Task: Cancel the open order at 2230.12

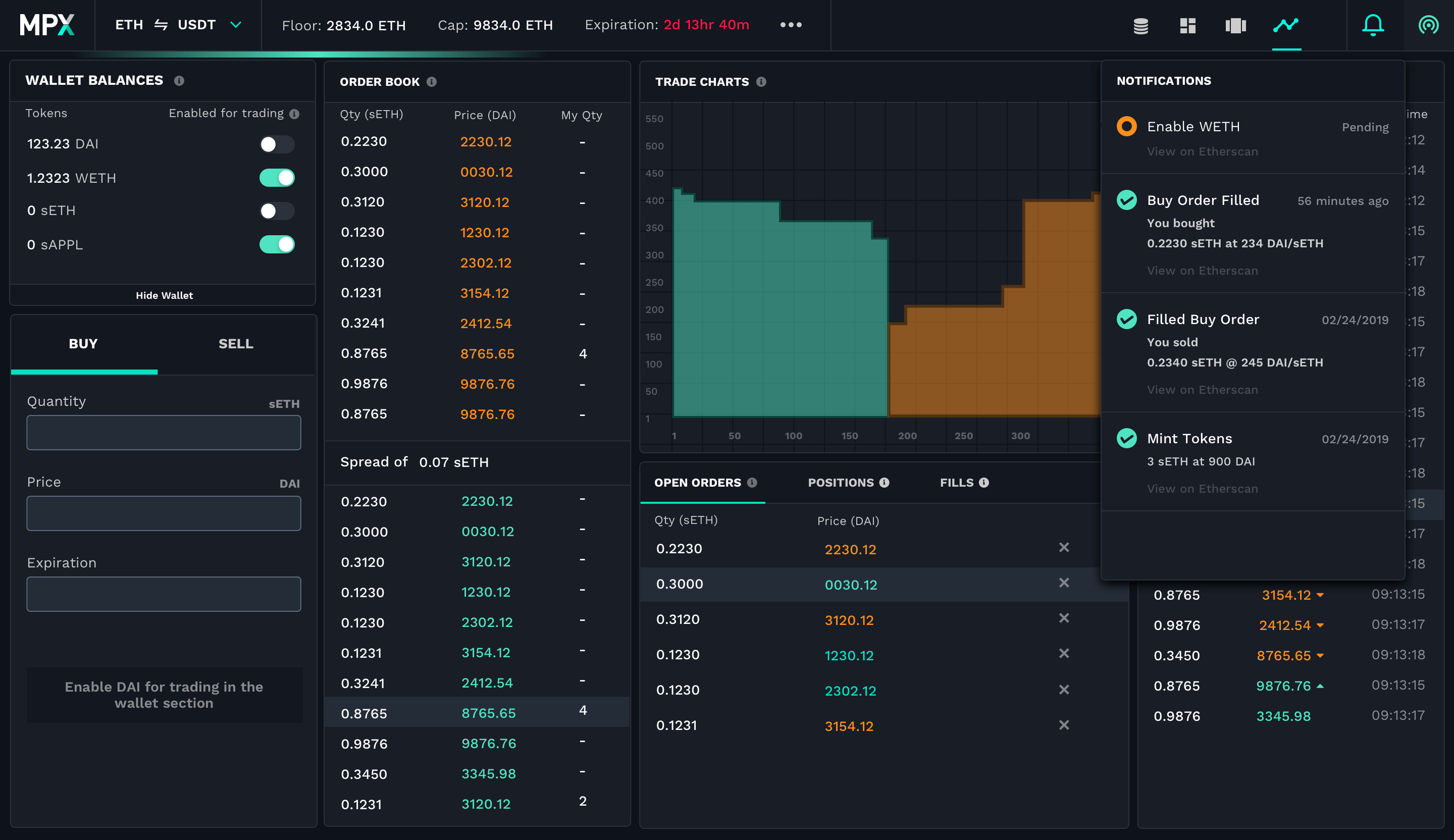Action: pyautogui.click(x=1064, y=547)
